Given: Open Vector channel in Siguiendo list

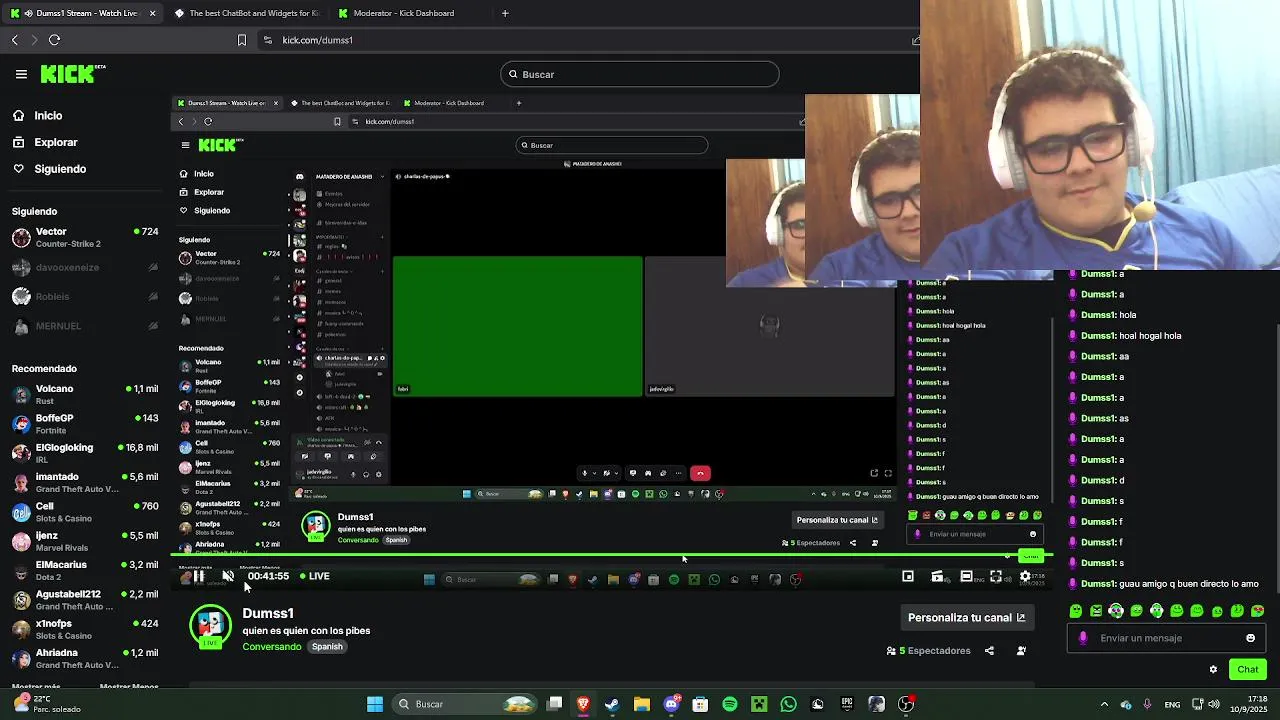Looking at the screenshot, I should pos(85,238).
